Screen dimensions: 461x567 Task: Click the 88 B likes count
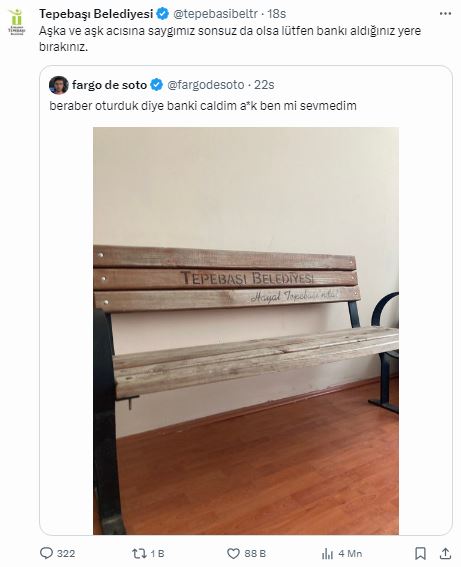pos(255,554)
